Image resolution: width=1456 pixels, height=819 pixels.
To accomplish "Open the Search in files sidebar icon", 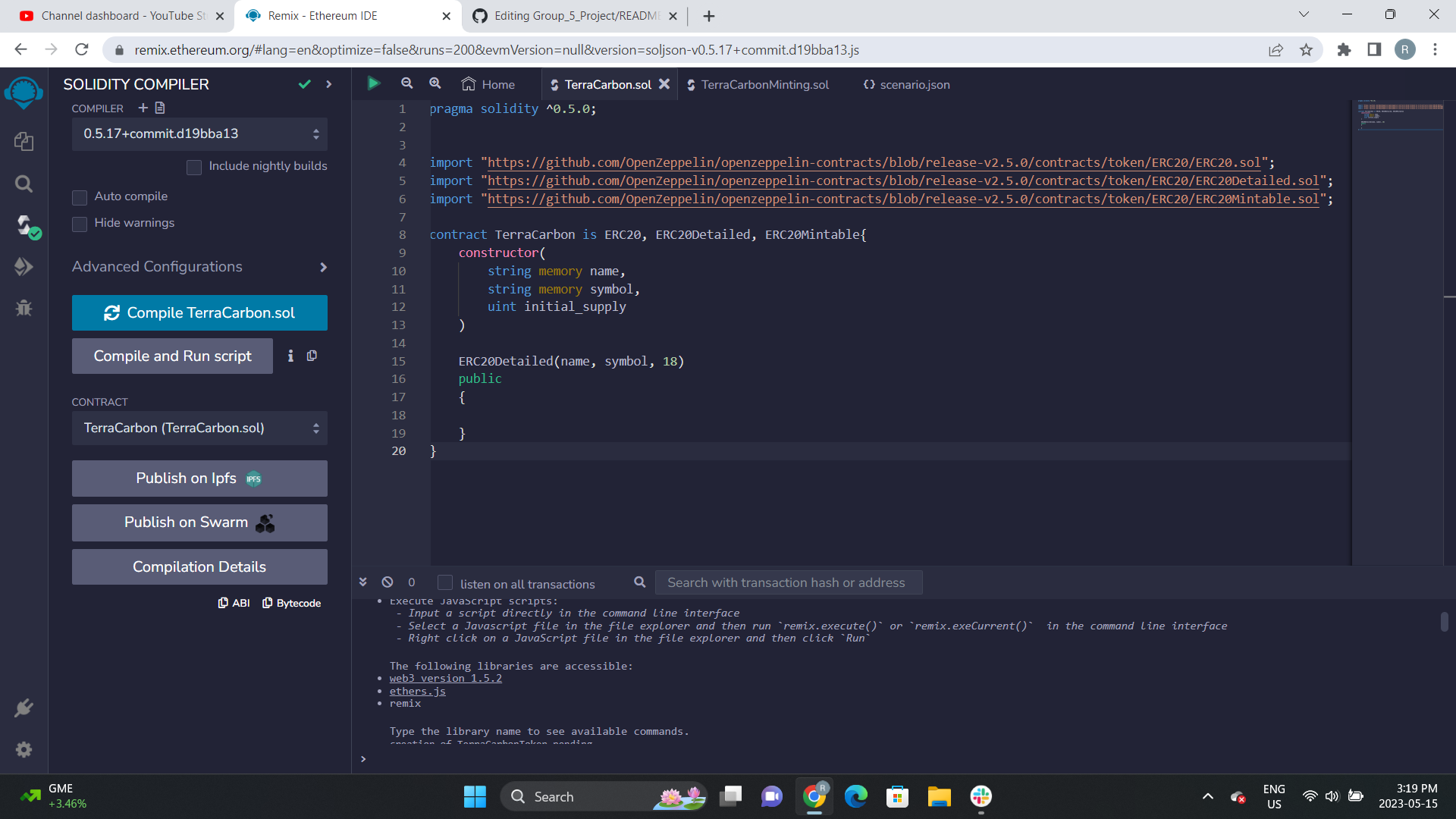I will pos(24,184).
